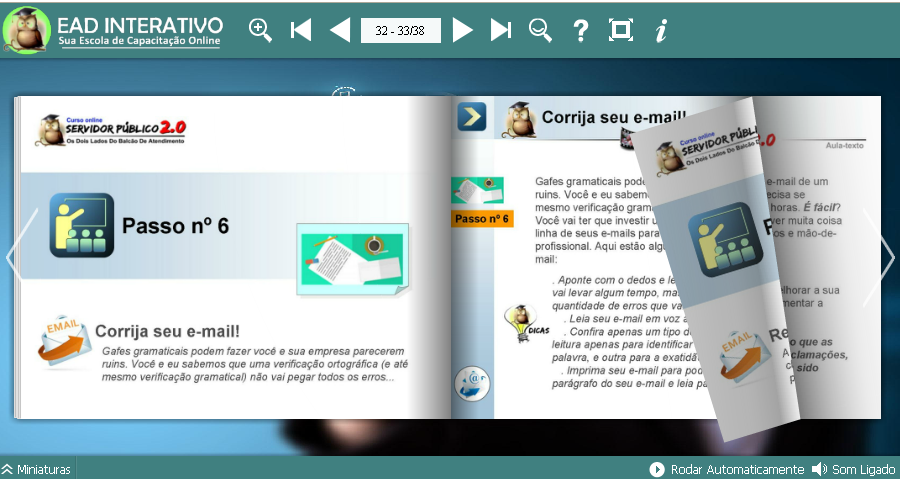Viewport: 900px width, 480px height.
Task: Go to the previous page arrow in toolbar
Action: 340,30
